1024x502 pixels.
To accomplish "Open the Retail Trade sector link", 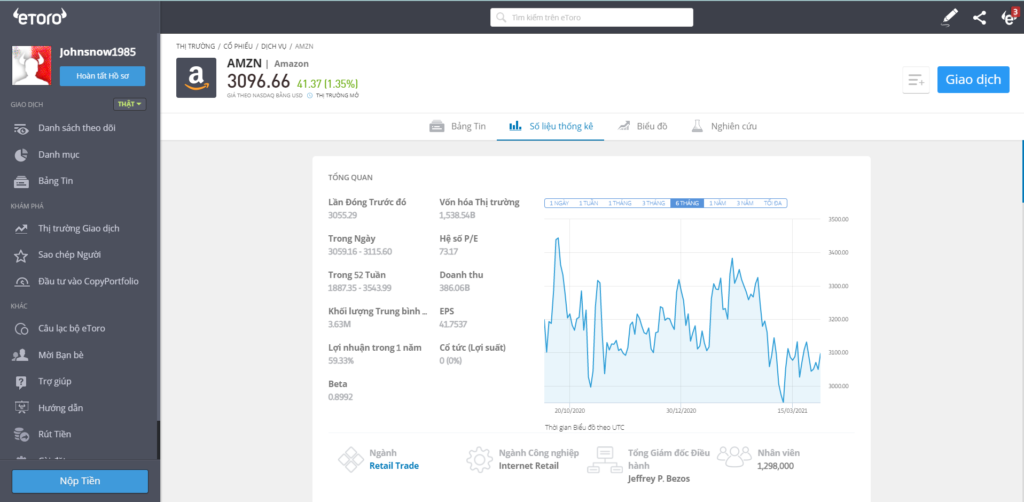I will pyautogui.click(x=394, y=465).
